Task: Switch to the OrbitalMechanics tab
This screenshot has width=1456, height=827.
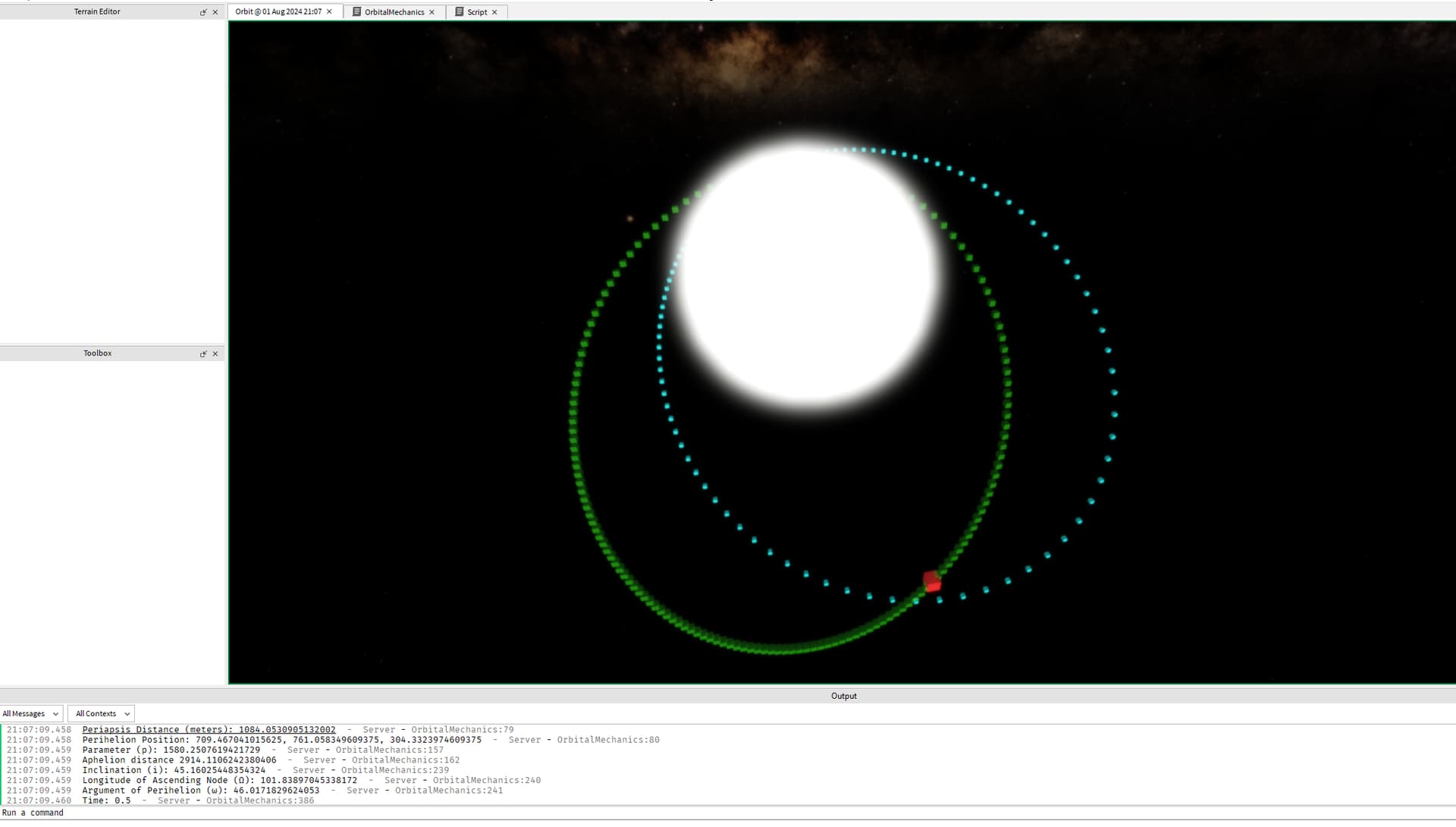Action: [x=394, y=12]
